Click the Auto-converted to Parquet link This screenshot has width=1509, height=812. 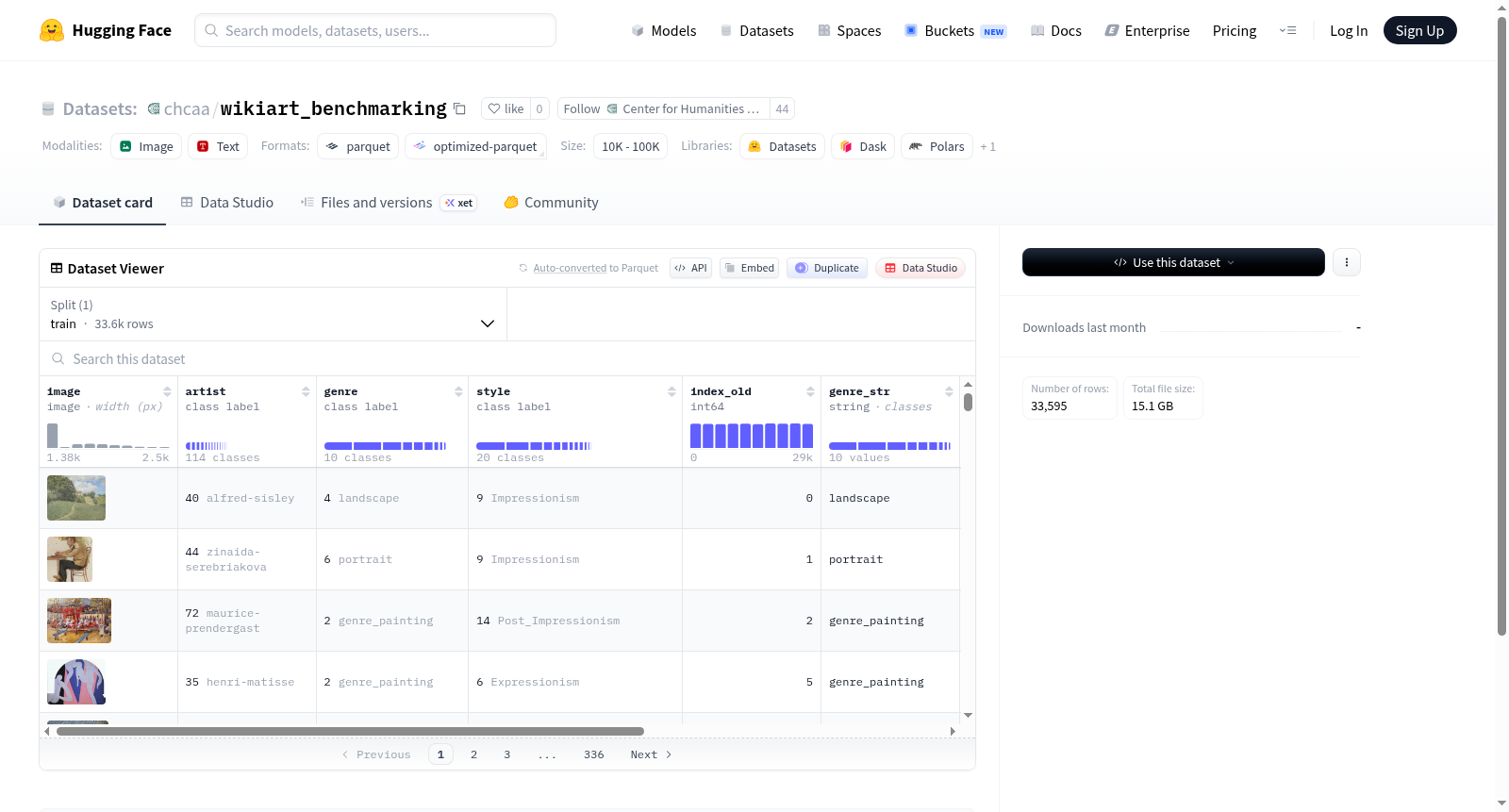click(595, 268)
